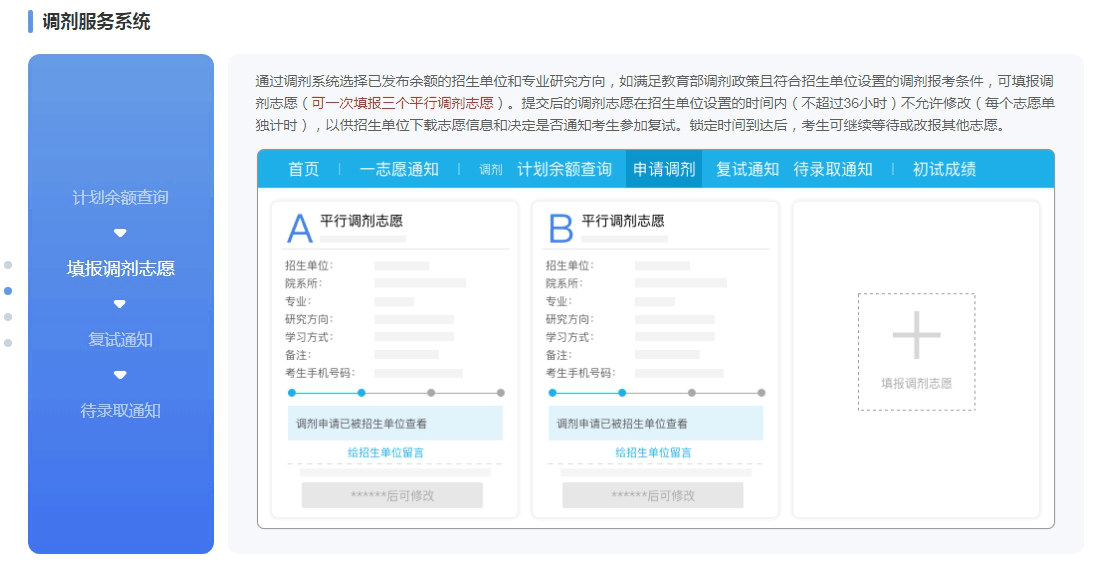Go to 首页 tab

tap(304, 169)
